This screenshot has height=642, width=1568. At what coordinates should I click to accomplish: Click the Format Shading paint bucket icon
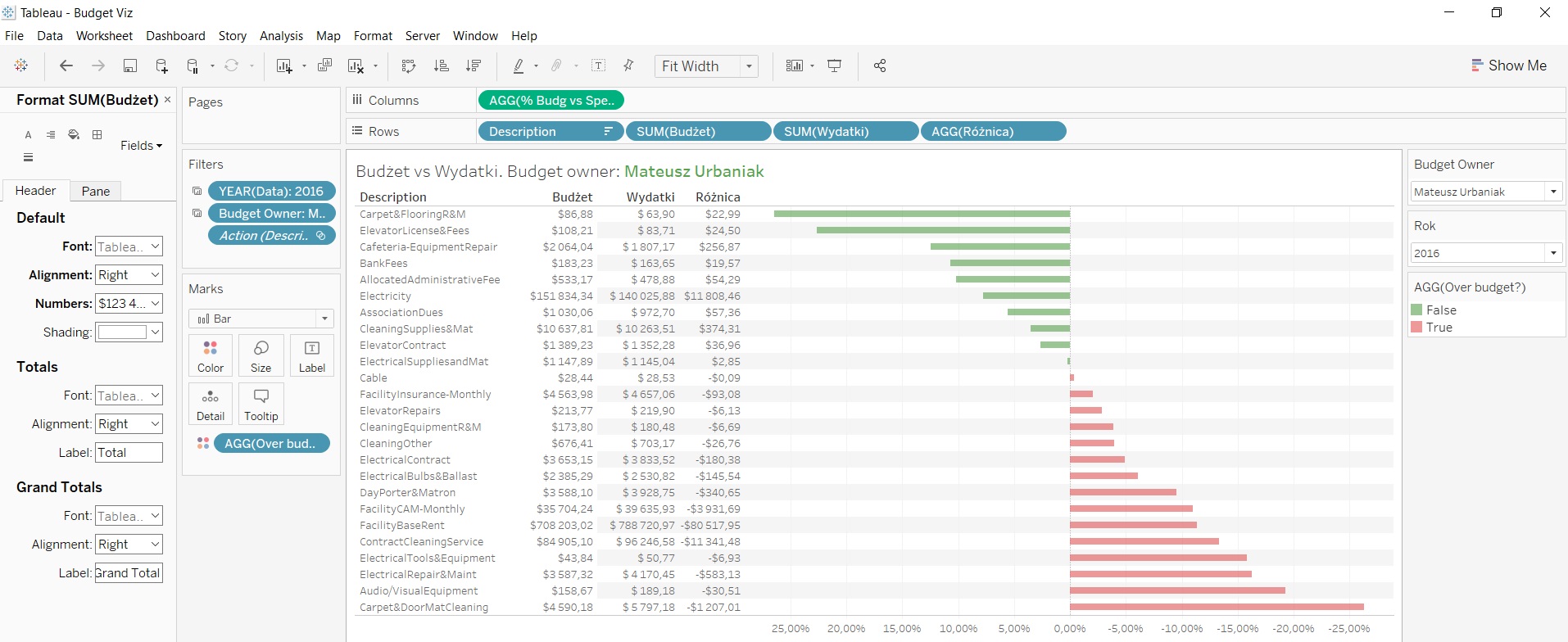(74, 134)
